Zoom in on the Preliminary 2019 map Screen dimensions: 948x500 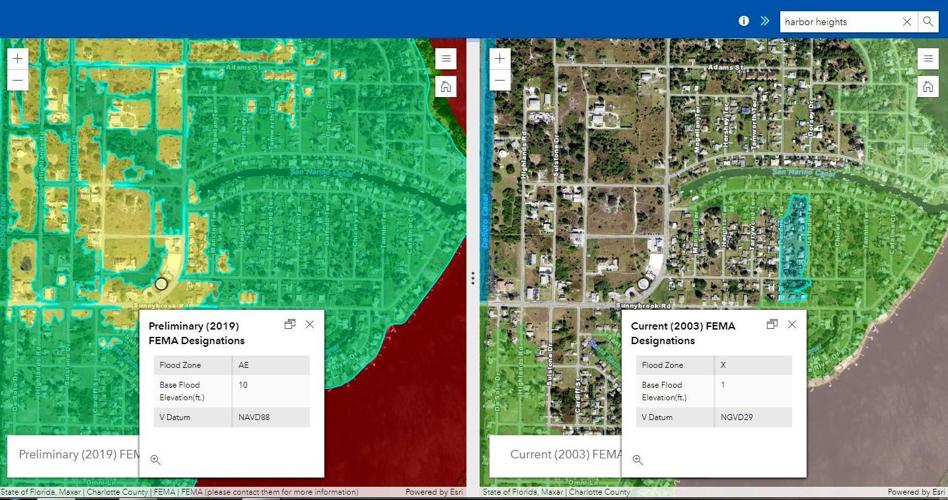[x=17, y=59]
